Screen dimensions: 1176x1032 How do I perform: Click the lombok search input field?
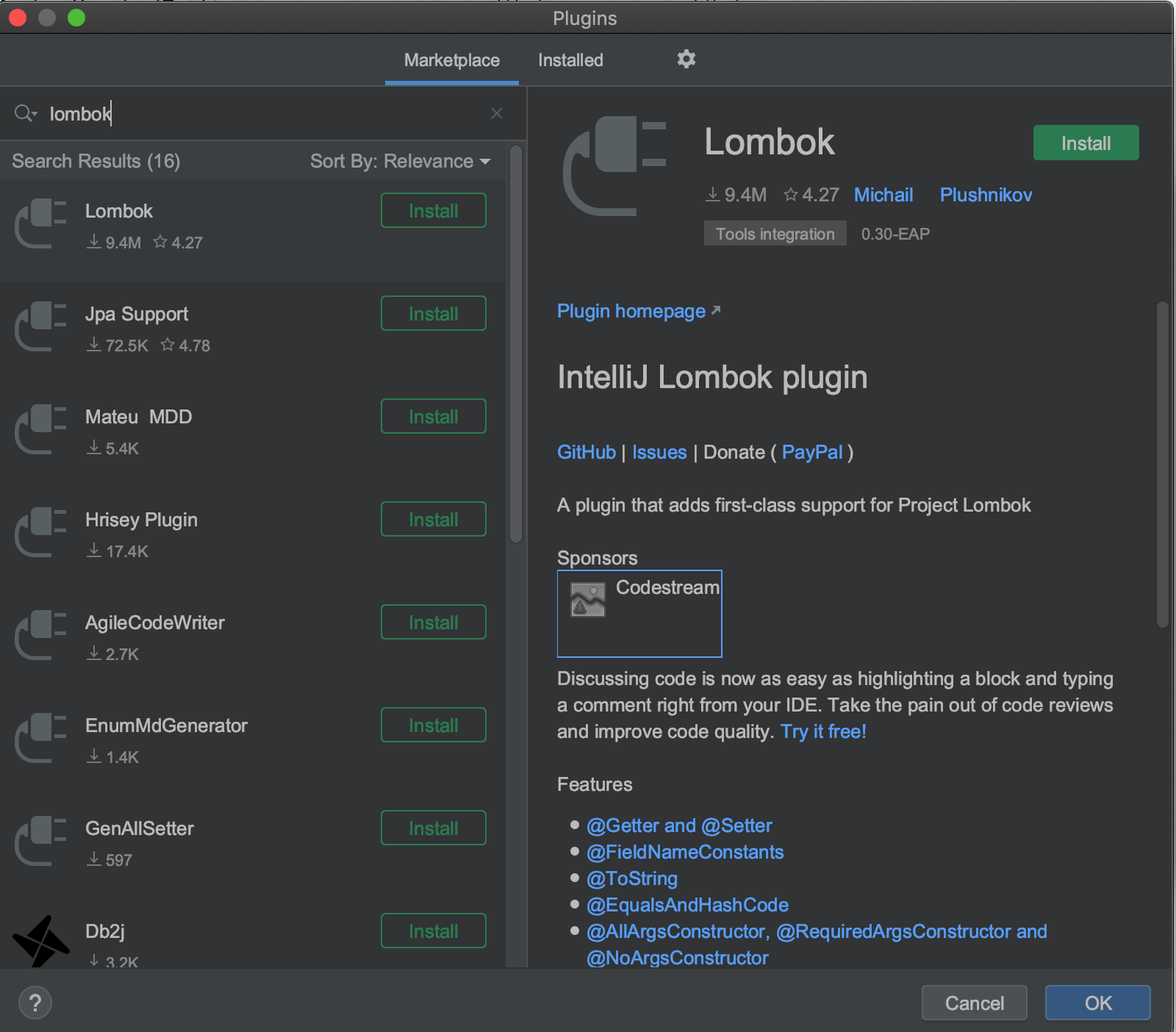265,113
